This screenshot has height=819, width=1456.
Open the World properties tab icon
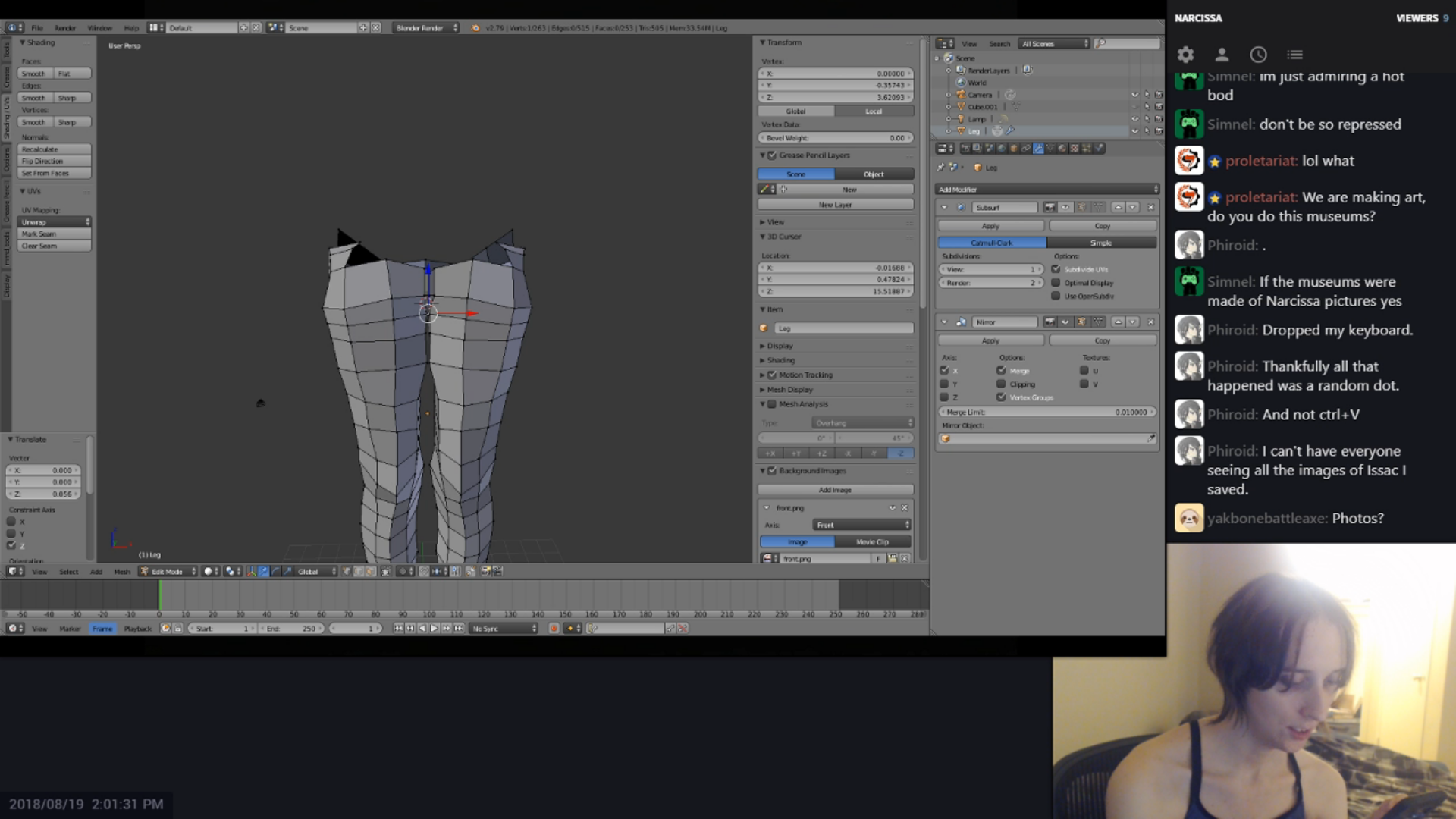[x=1002, y=149]
